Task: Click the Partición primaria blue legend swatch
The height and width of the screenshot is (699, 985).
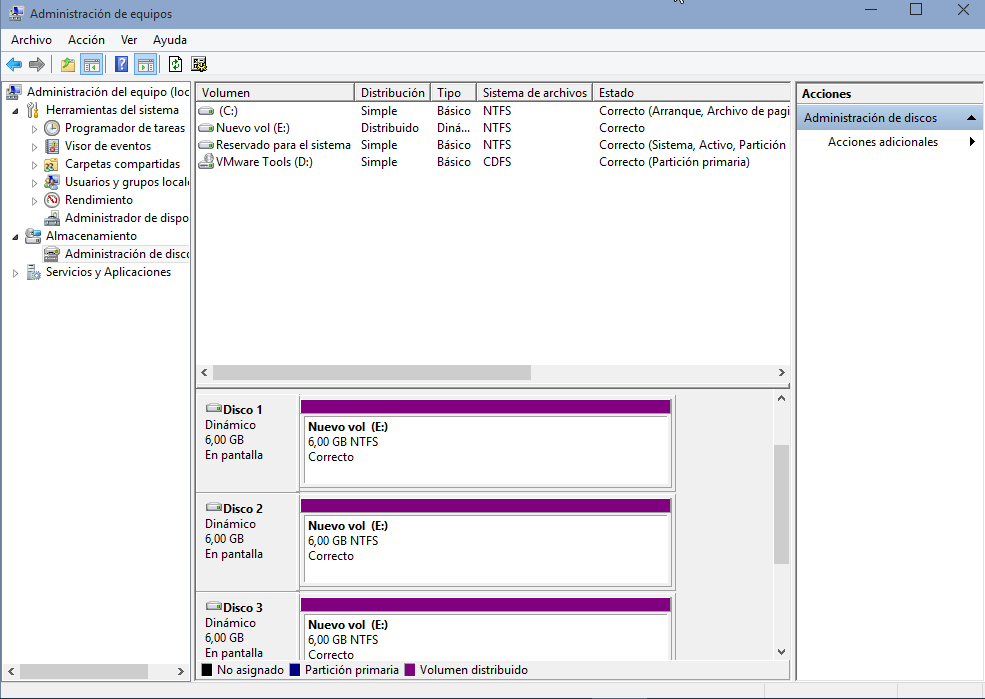Action: pyautogui.click(x=295, y=670)
